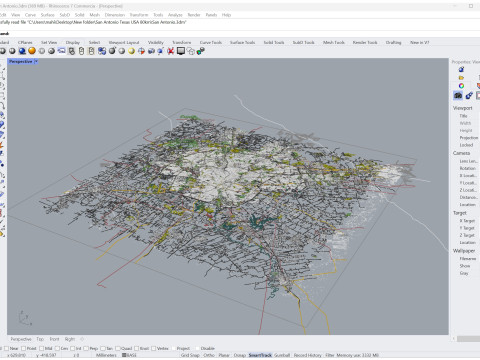Click the RGB colored spheres icon
Image resolution: width=480 pixels, height=360 pixels.
[200, 51]
